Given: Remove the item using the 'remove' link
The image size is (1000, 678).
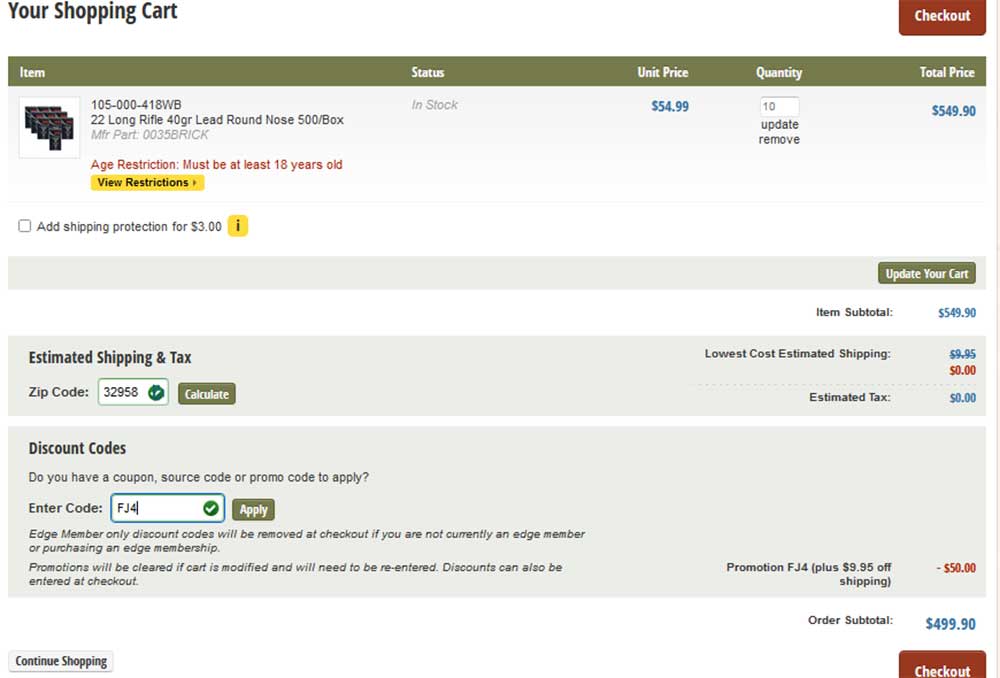Looking at the screenshot, I should [779, 140].
